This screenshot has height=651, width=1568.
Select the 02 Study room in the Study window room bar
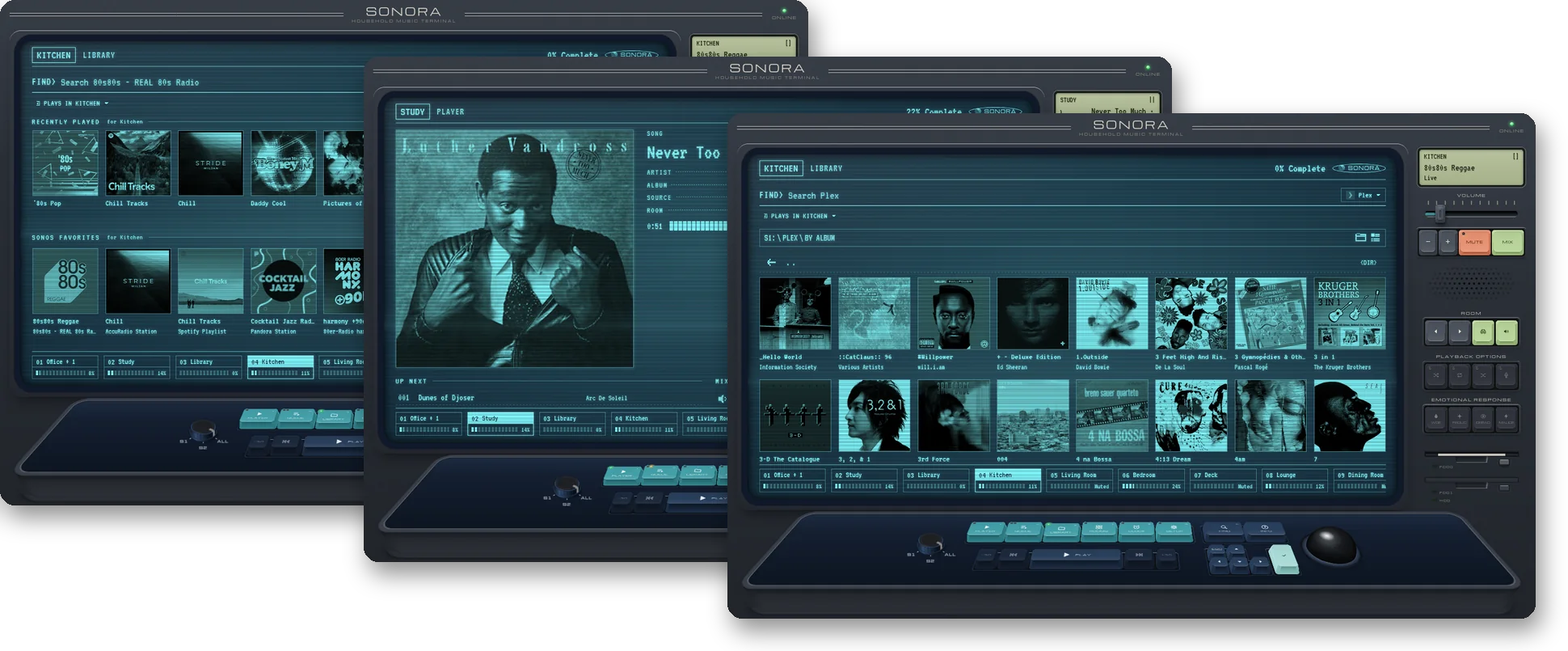[501, 424]
